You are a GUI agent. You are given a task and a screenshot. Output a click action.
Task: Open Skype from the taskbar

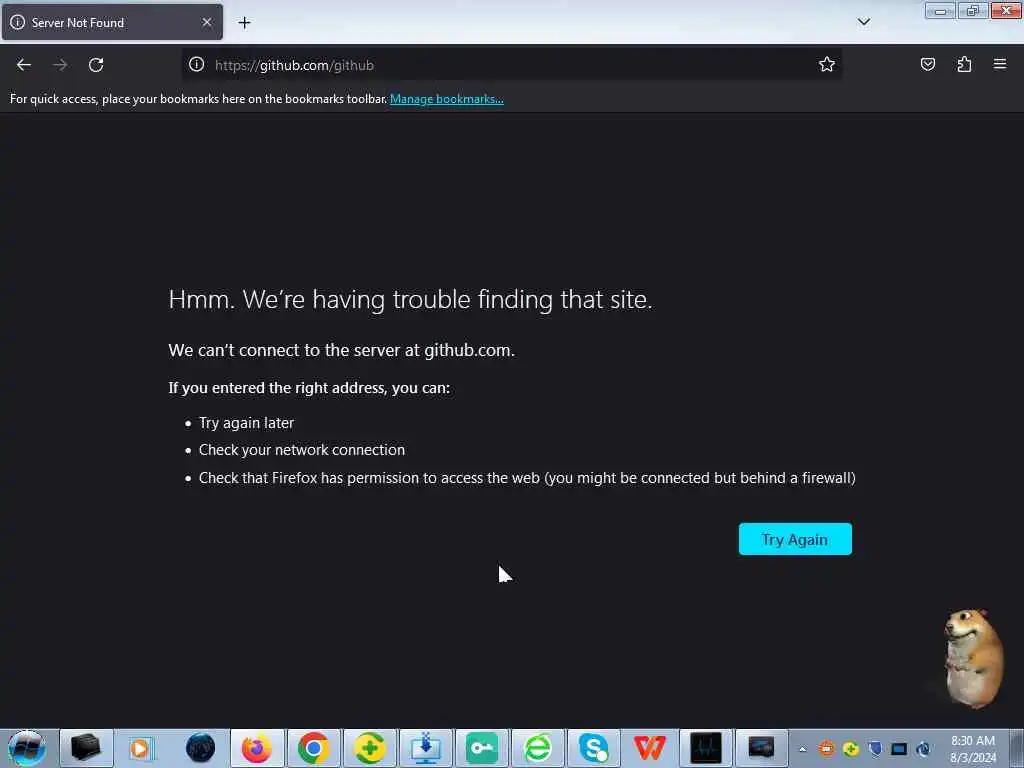click(x=593, y=748)
